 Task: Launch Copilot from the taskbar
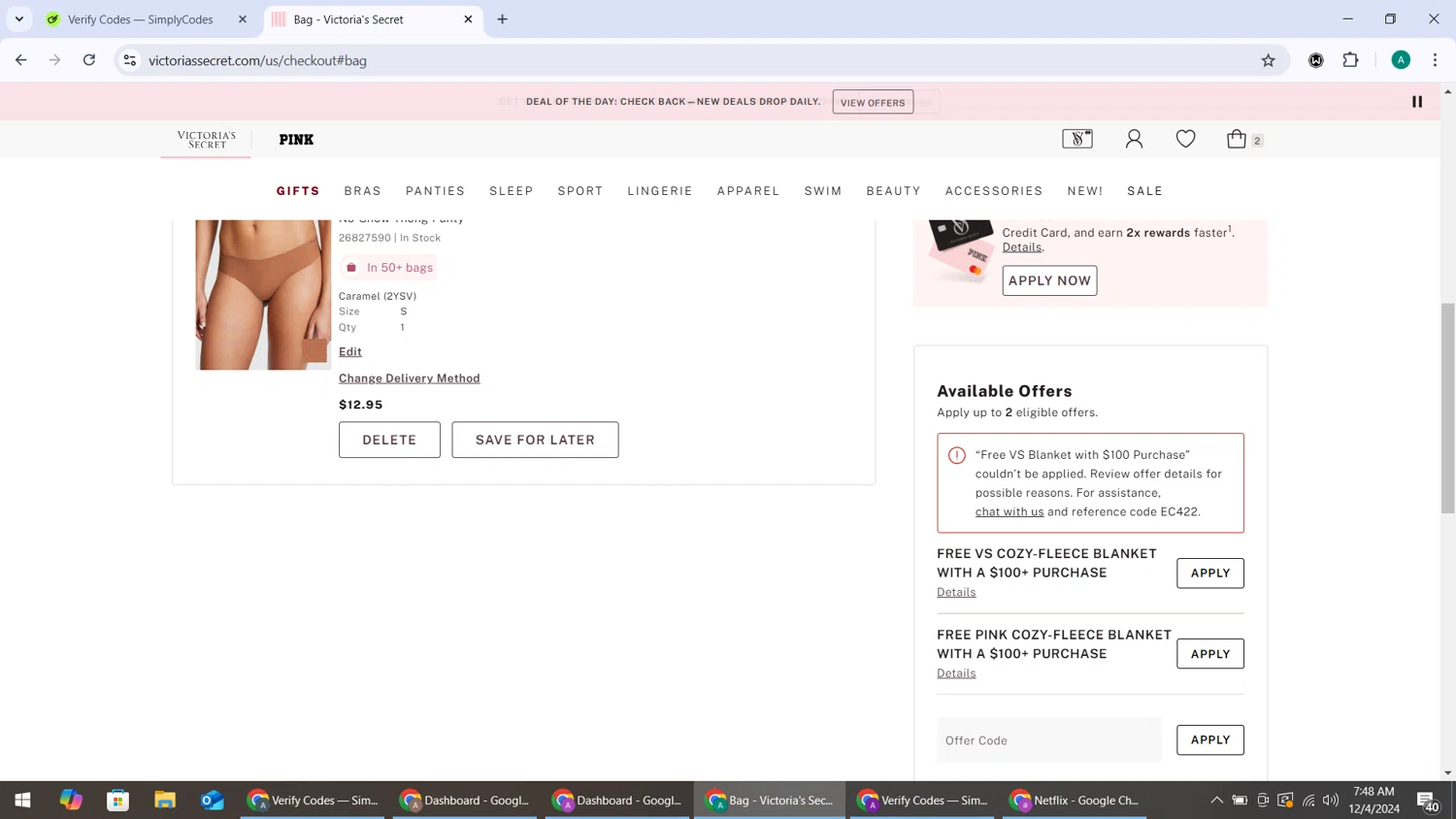(x=71, y=801)
